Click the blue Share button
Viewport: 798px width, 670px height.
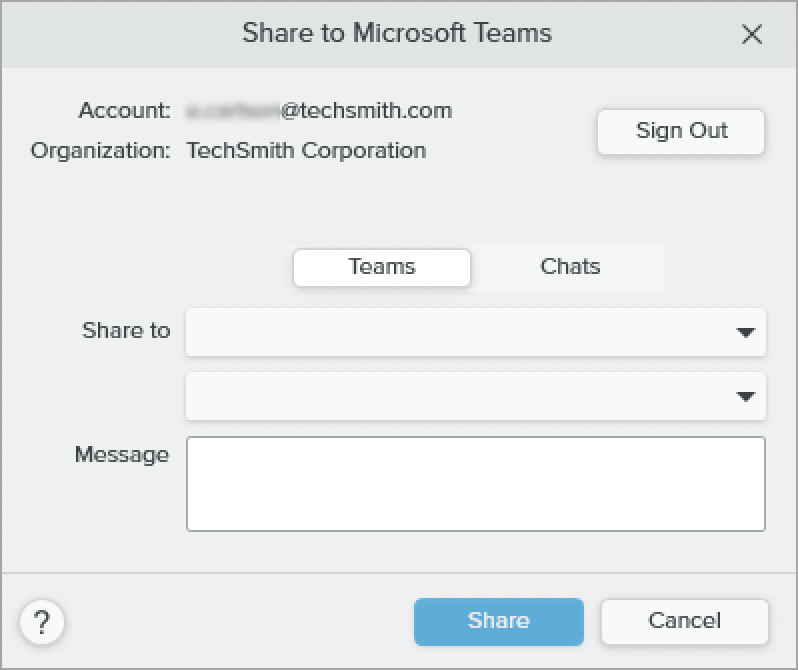[499, 622]
